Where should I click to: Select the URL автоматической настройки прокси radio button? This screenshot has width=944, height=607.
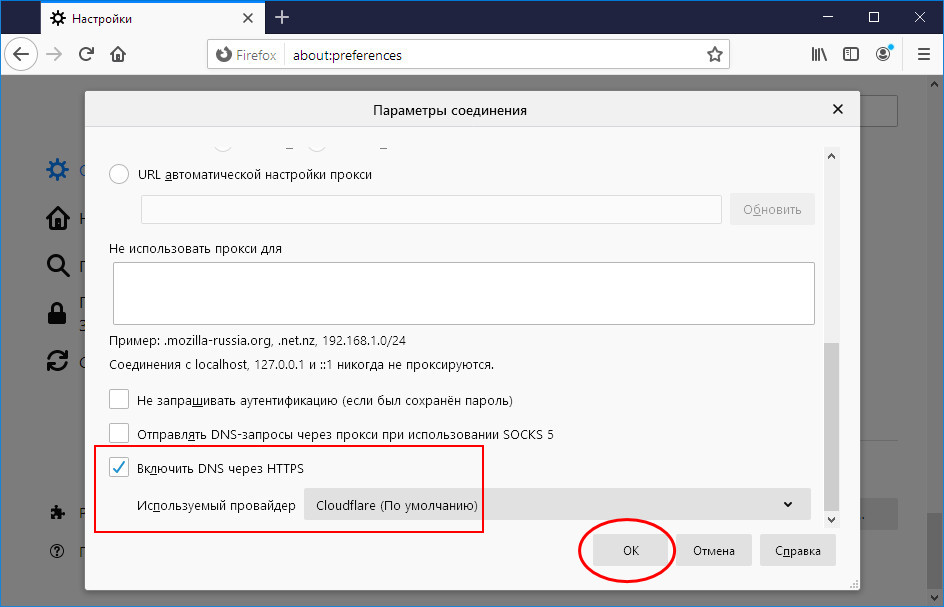(x=118, y=173)
